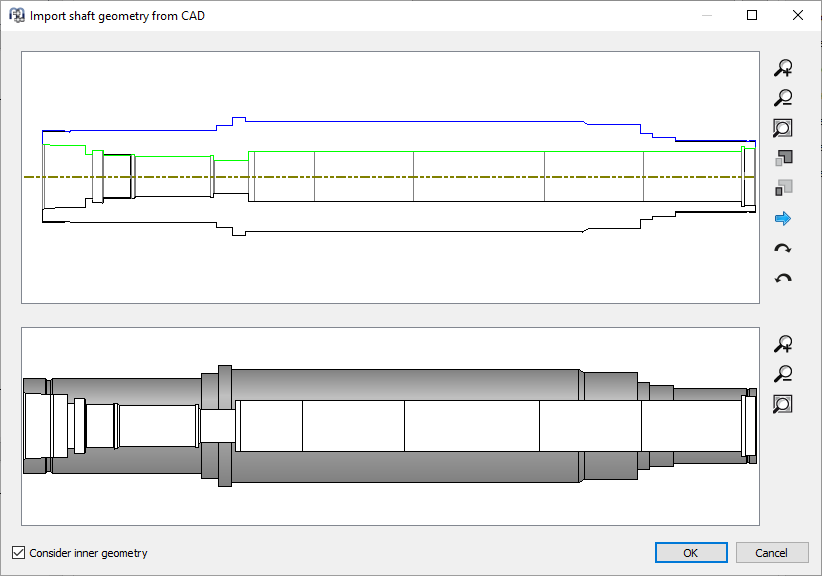The height and width of the screenshot is (576, 822).
Task: Zoom out on the upper 2D contour view
Action: (x=783, y=98)
